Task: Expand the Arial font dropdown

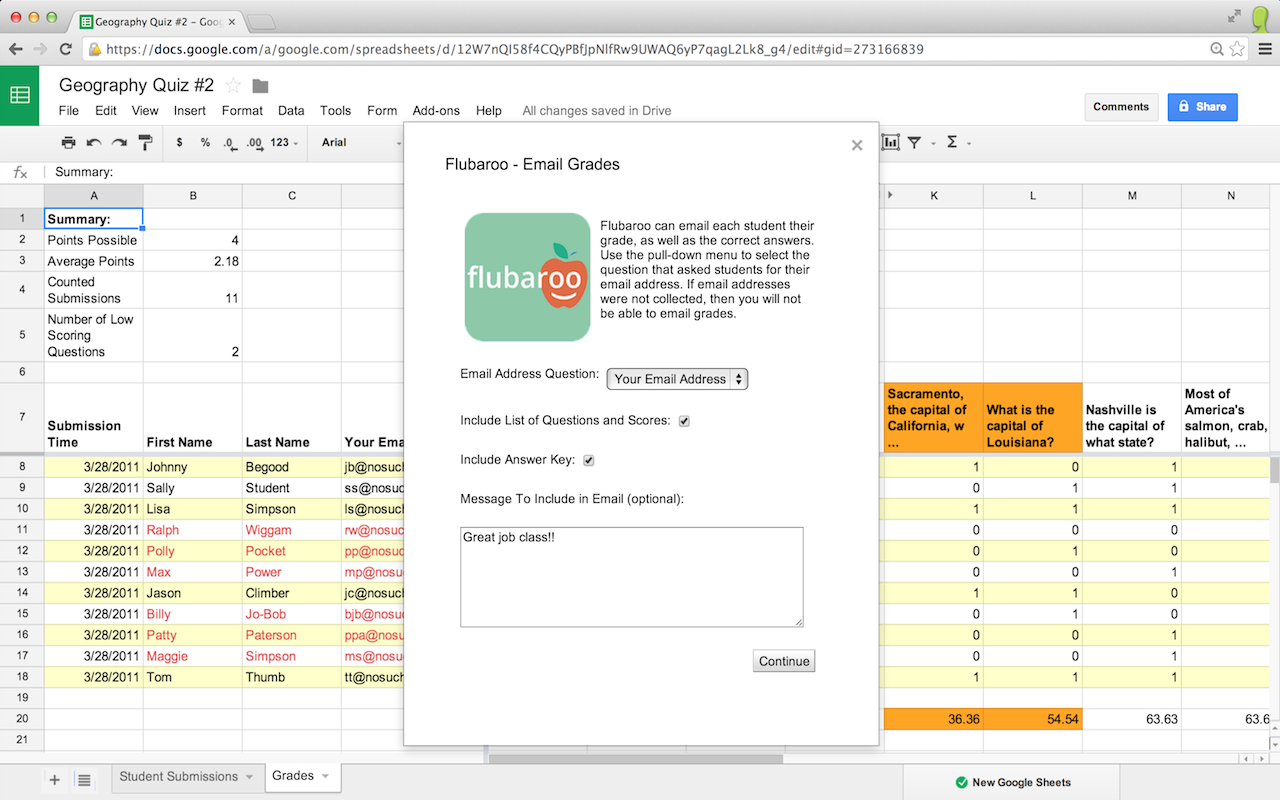Action: point(358,143)
